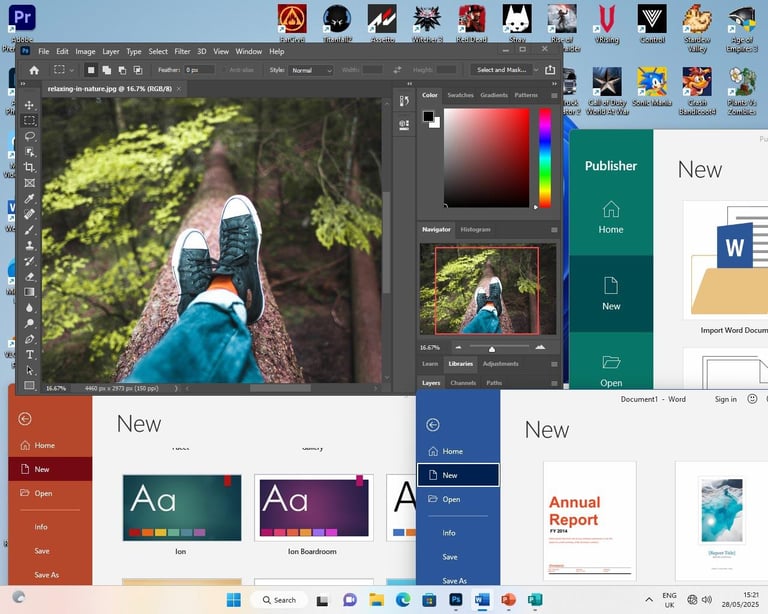Open the Properties panel icon
768x614 pixels.
(x=404, y=124)
